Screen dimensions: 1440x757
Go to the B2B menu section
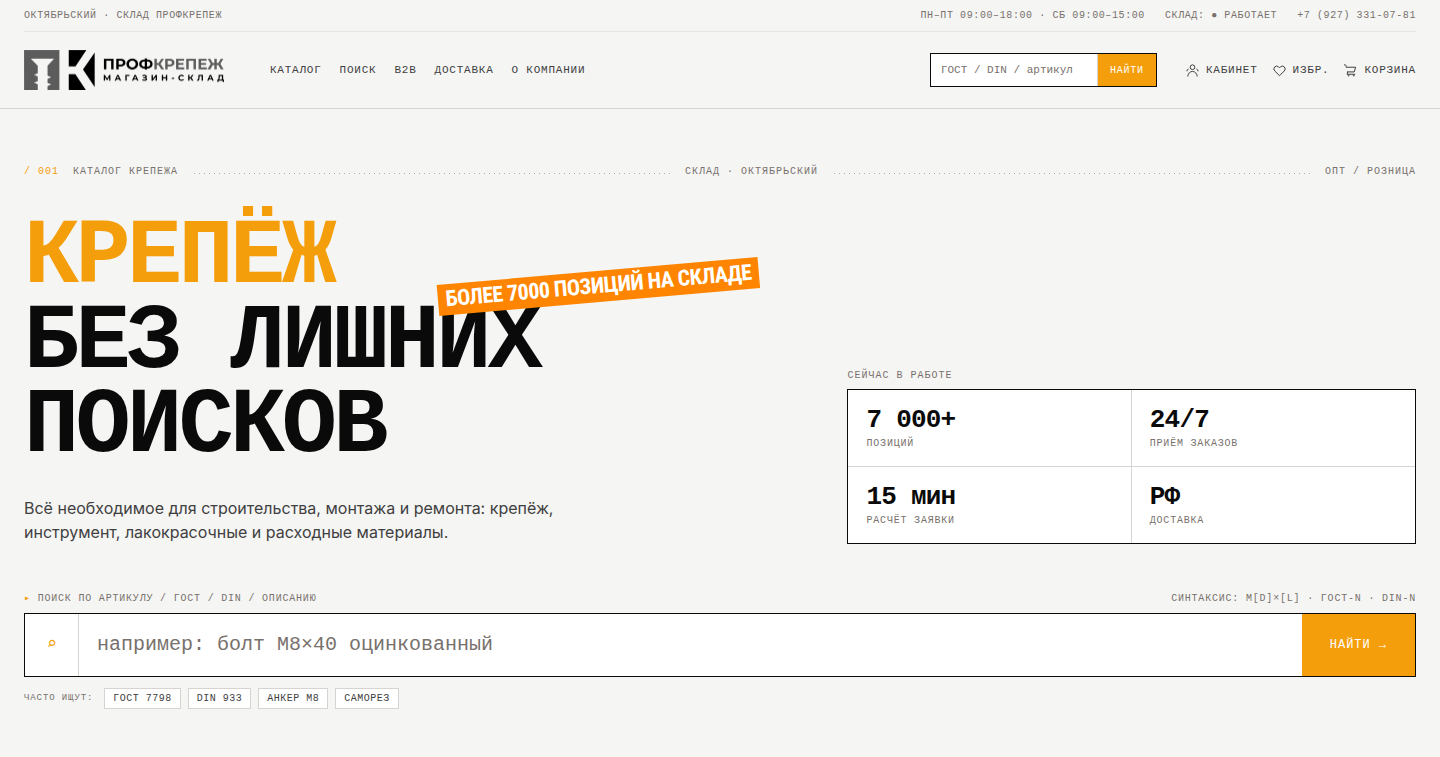click(x=405, y=70)
